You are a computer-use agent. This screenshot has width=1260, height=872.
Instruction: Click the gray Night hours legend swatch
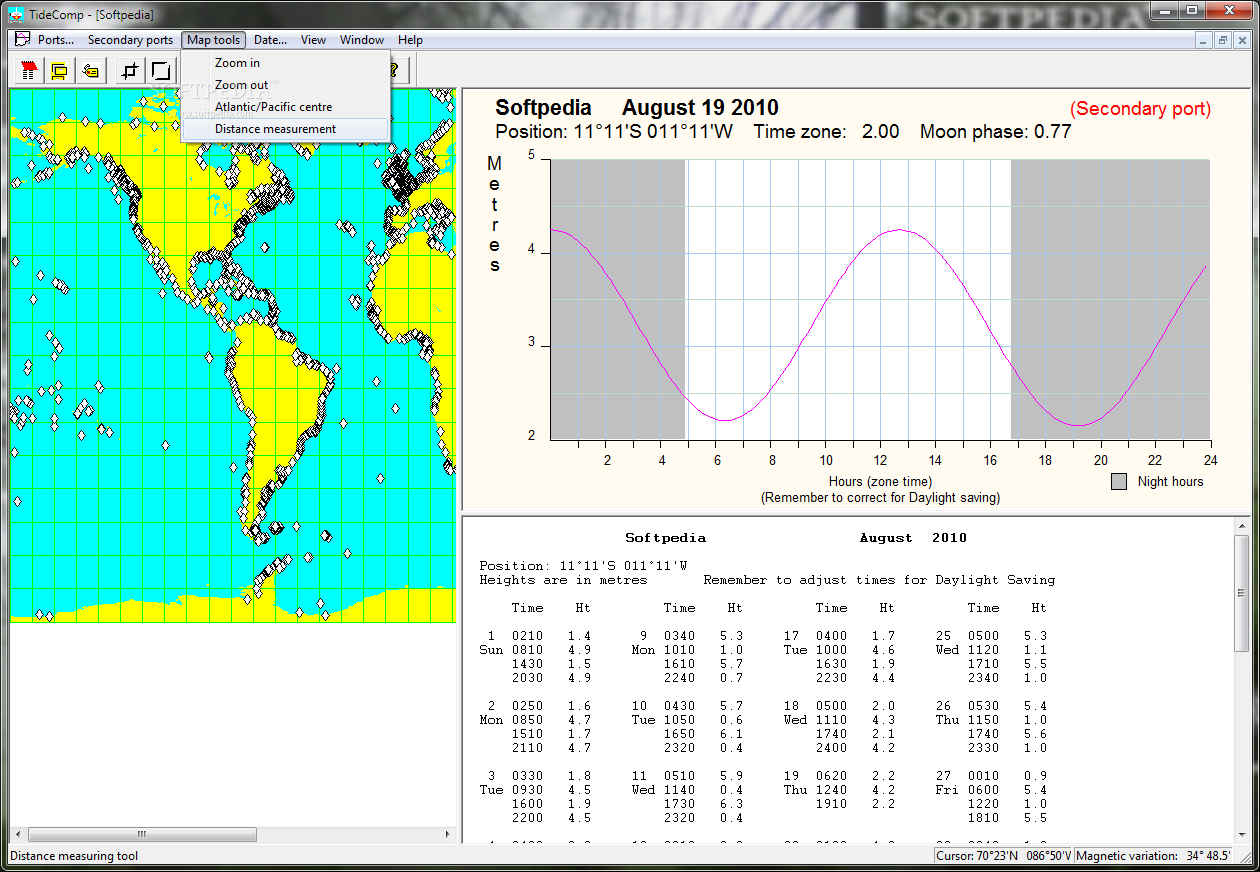pos(1119,482)
